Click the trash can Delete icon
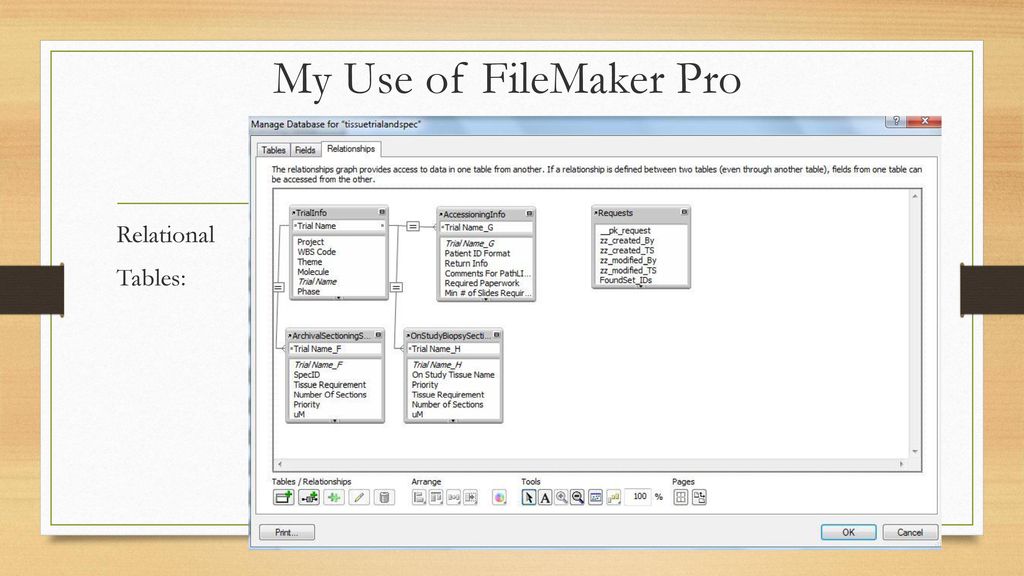Screen dimensions: 1024x576 point(384,498)
